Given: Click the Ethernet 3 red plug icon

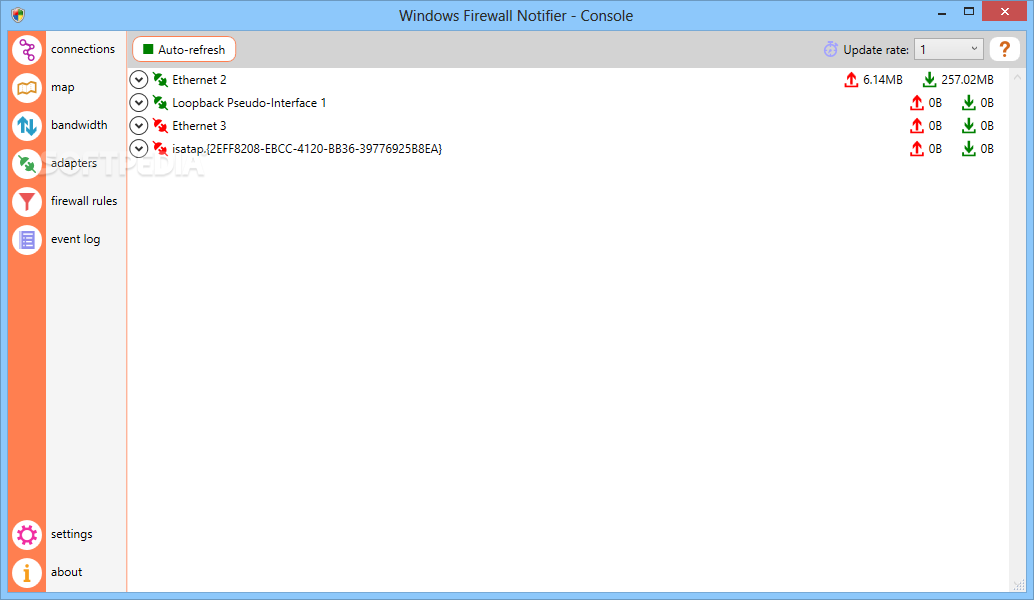Looking at the screenshot, I should tap(160, 126).
